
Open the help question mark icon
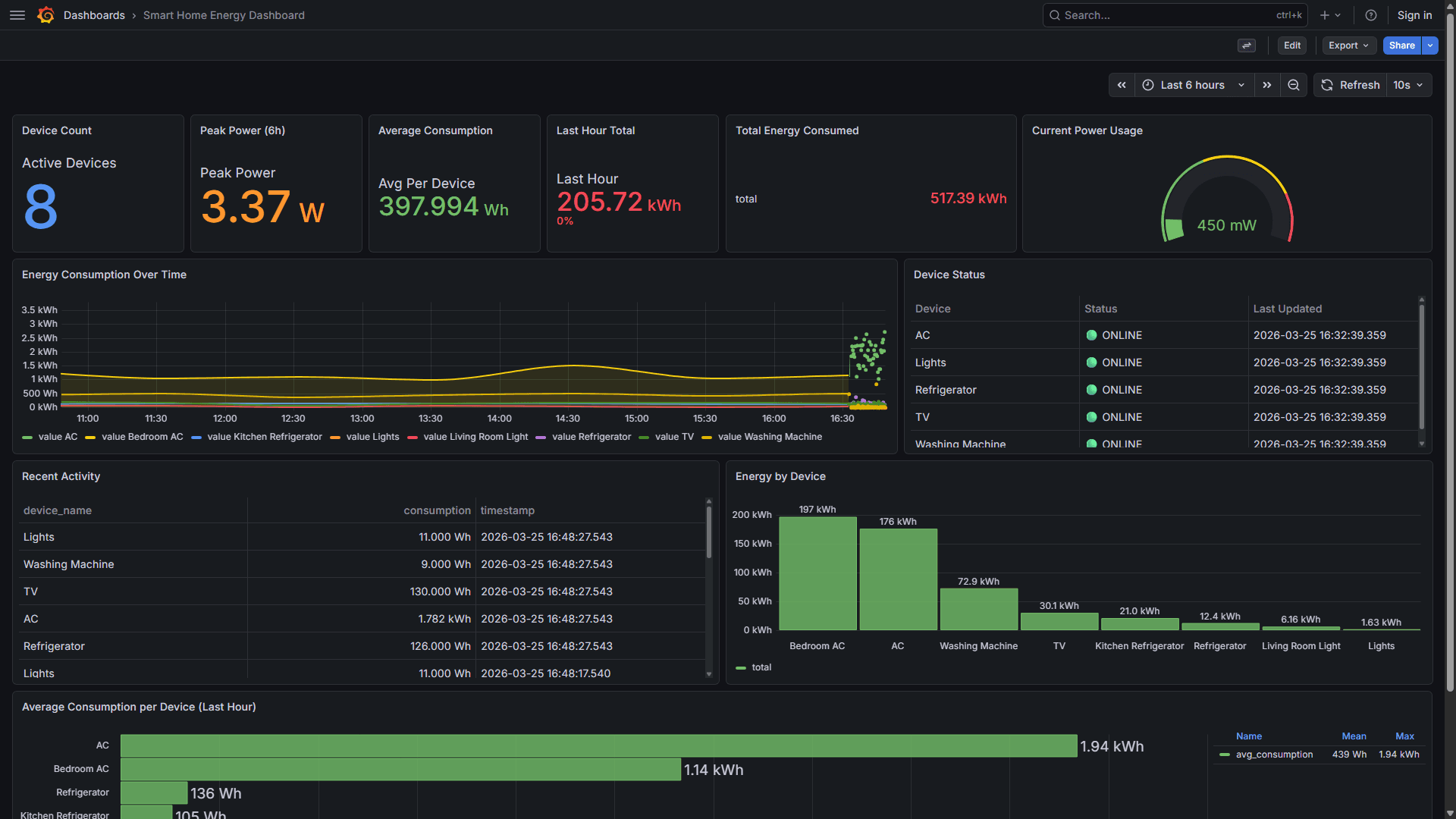pos(1370,15)
